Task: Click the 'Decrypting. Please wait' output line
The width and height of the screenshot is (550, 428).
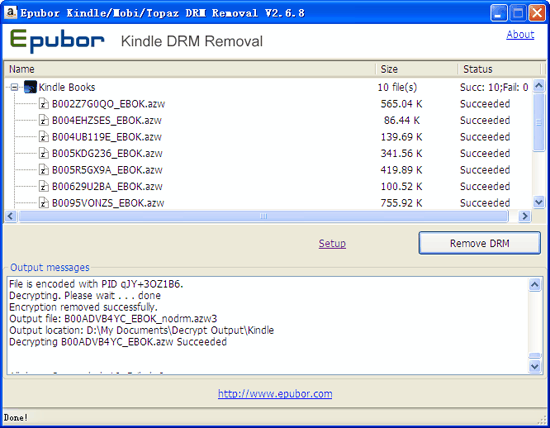Action: [85, 295]
